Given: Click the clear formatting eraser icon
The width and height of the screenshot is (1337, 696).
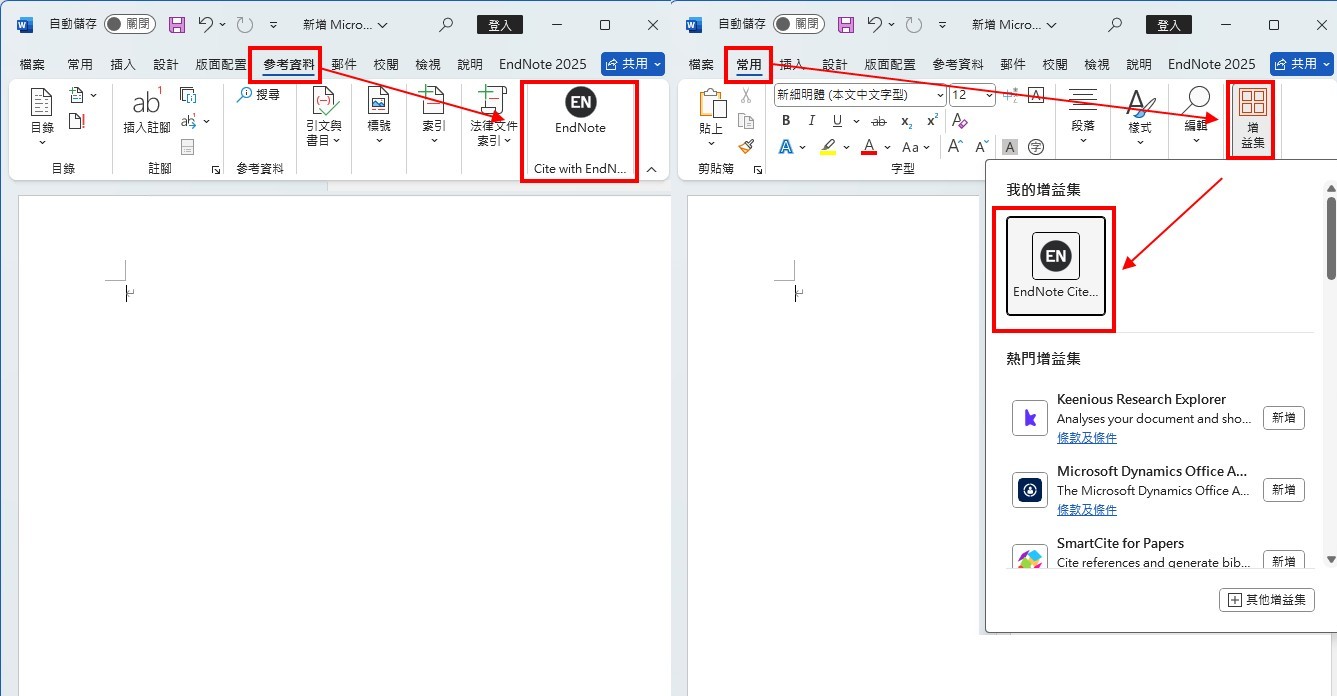Looking at the screenshot, I should tap(960, 121).
